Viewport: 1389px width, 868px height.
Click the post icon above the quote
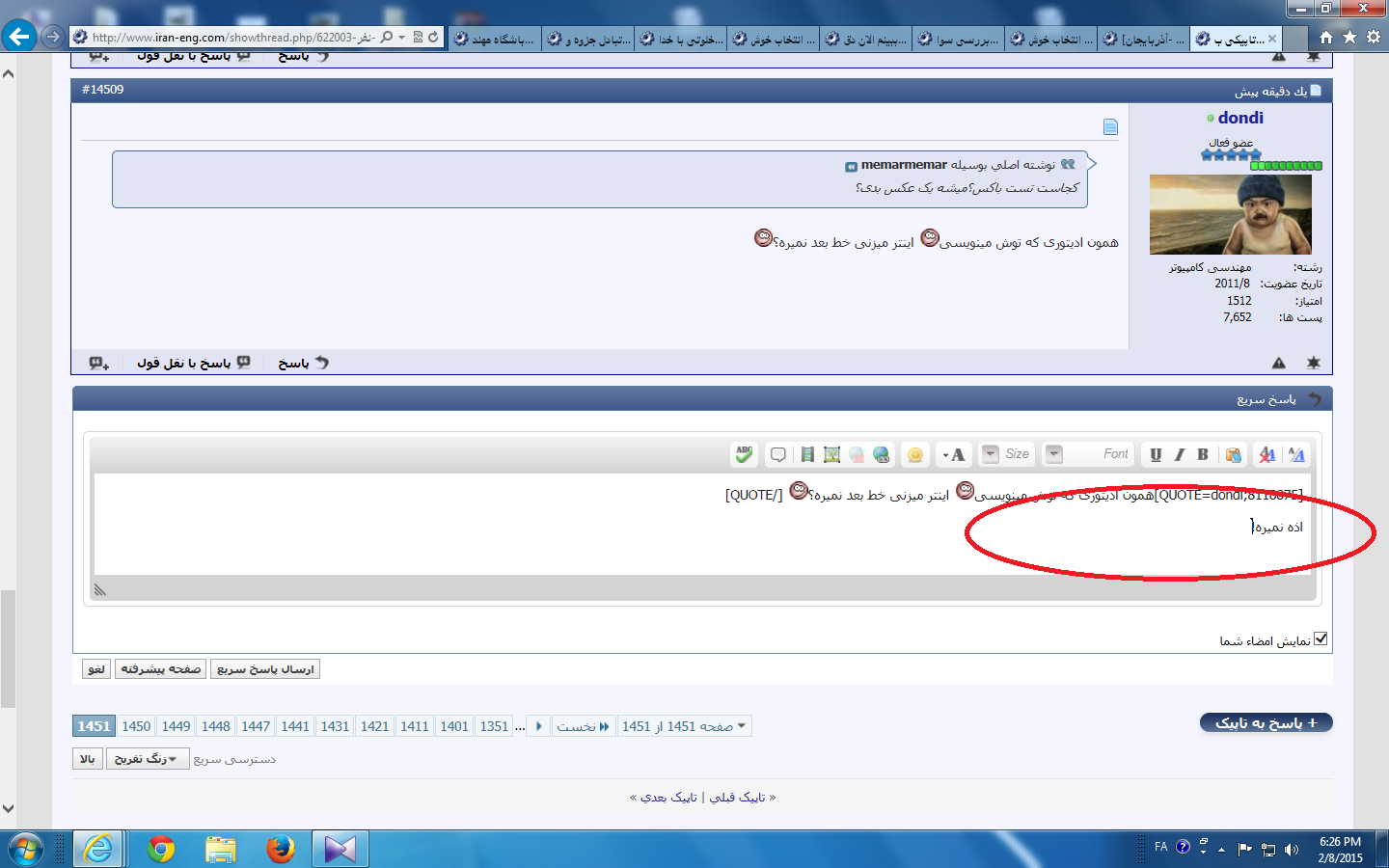pyautogui.click(x=1110, y=126)
